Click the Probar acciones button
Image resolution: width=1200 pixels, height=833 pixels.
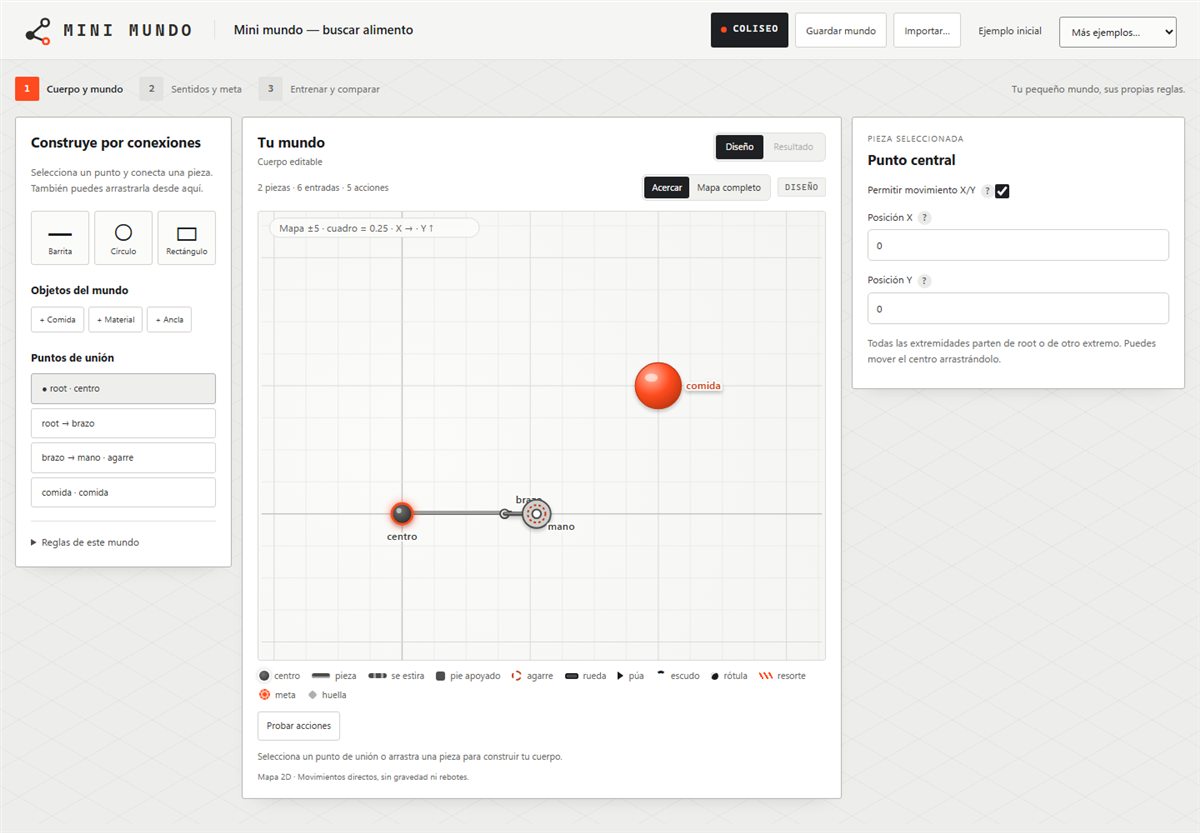(x=299, y=725)
